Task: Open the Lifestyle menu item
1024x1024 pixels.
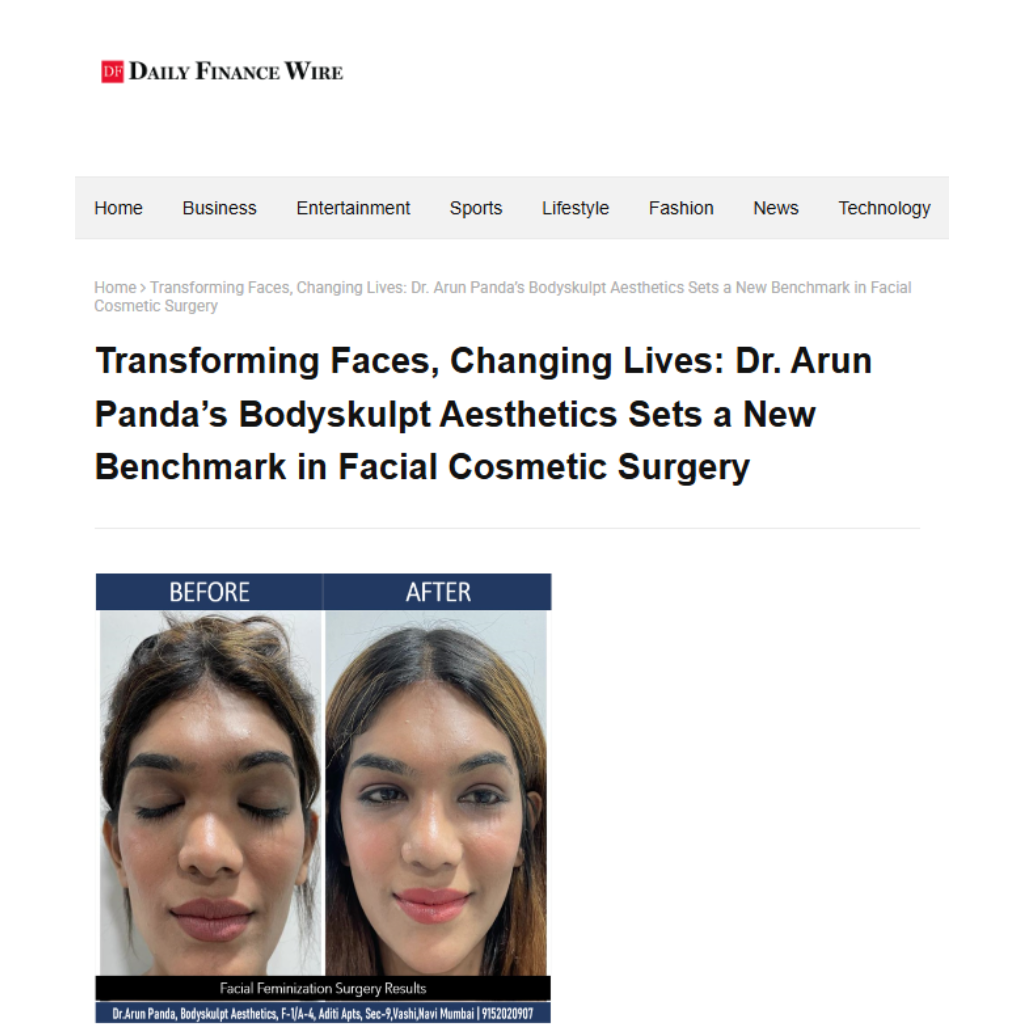Action: (575, 208)
